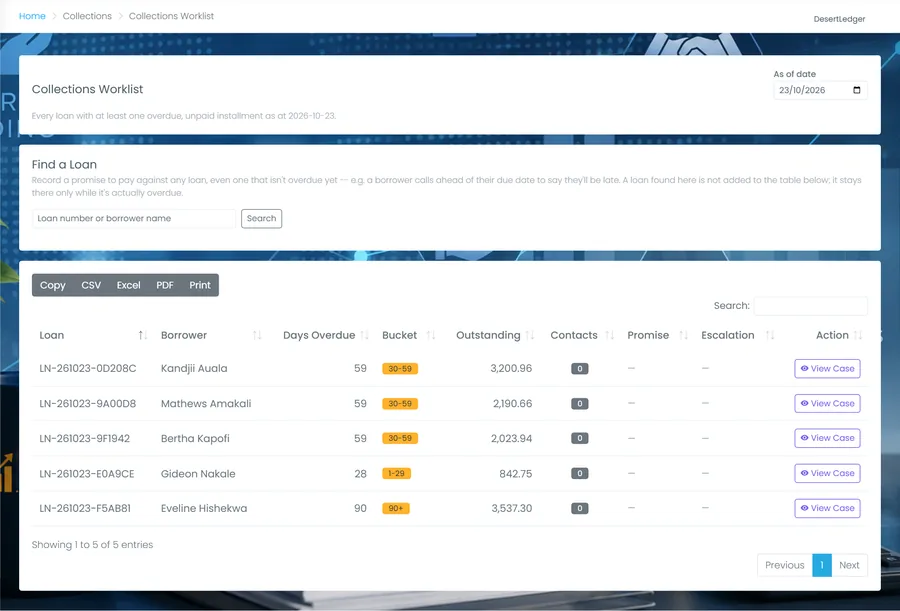Screen dimensions: 900x611
Task: Sort by Escalation column arrows
Action: tap(770, 335)
